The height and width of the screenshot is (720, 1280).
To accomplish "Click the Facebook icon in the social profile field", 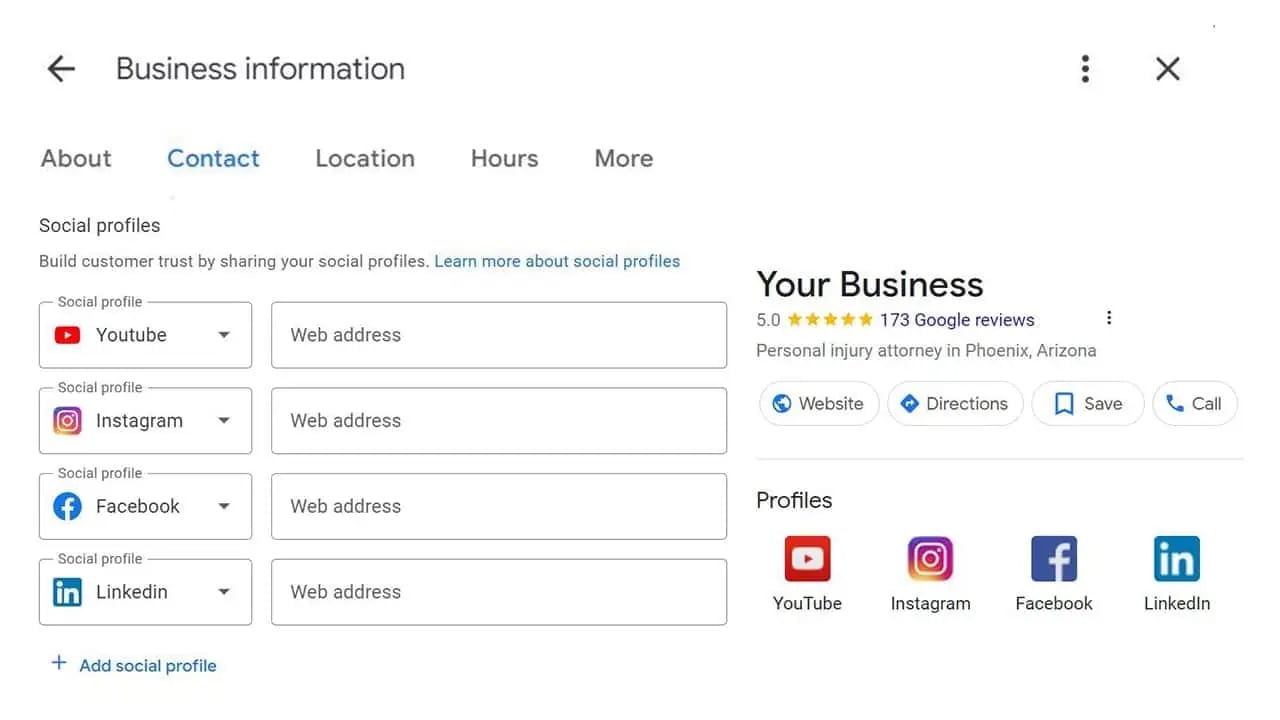I will click(x=66, y=506).
